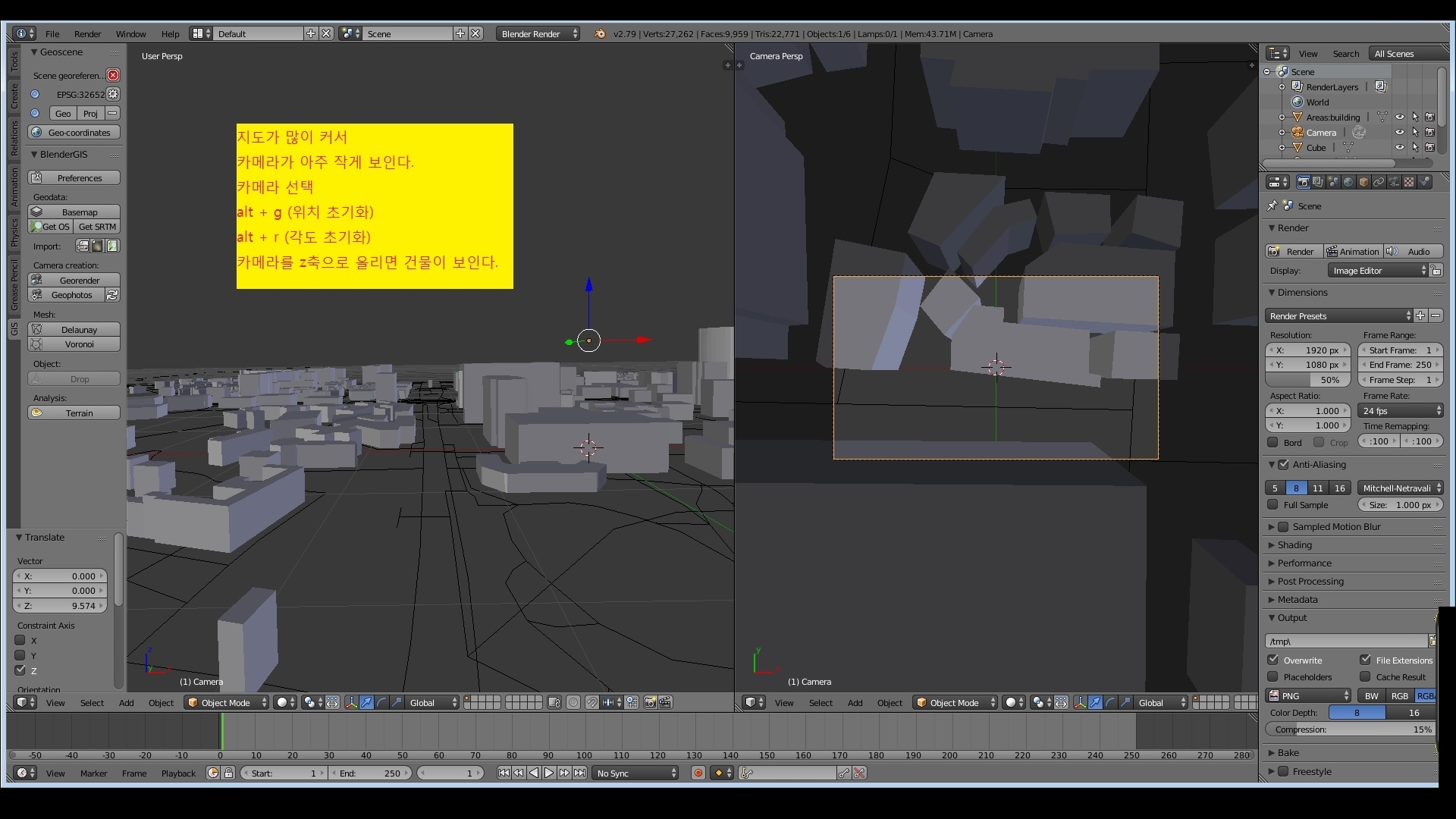This screenshot has width=1456, height=819.
Task: Select rotate manipulator icon in left viewport header
Action: (x=381, y=702)
